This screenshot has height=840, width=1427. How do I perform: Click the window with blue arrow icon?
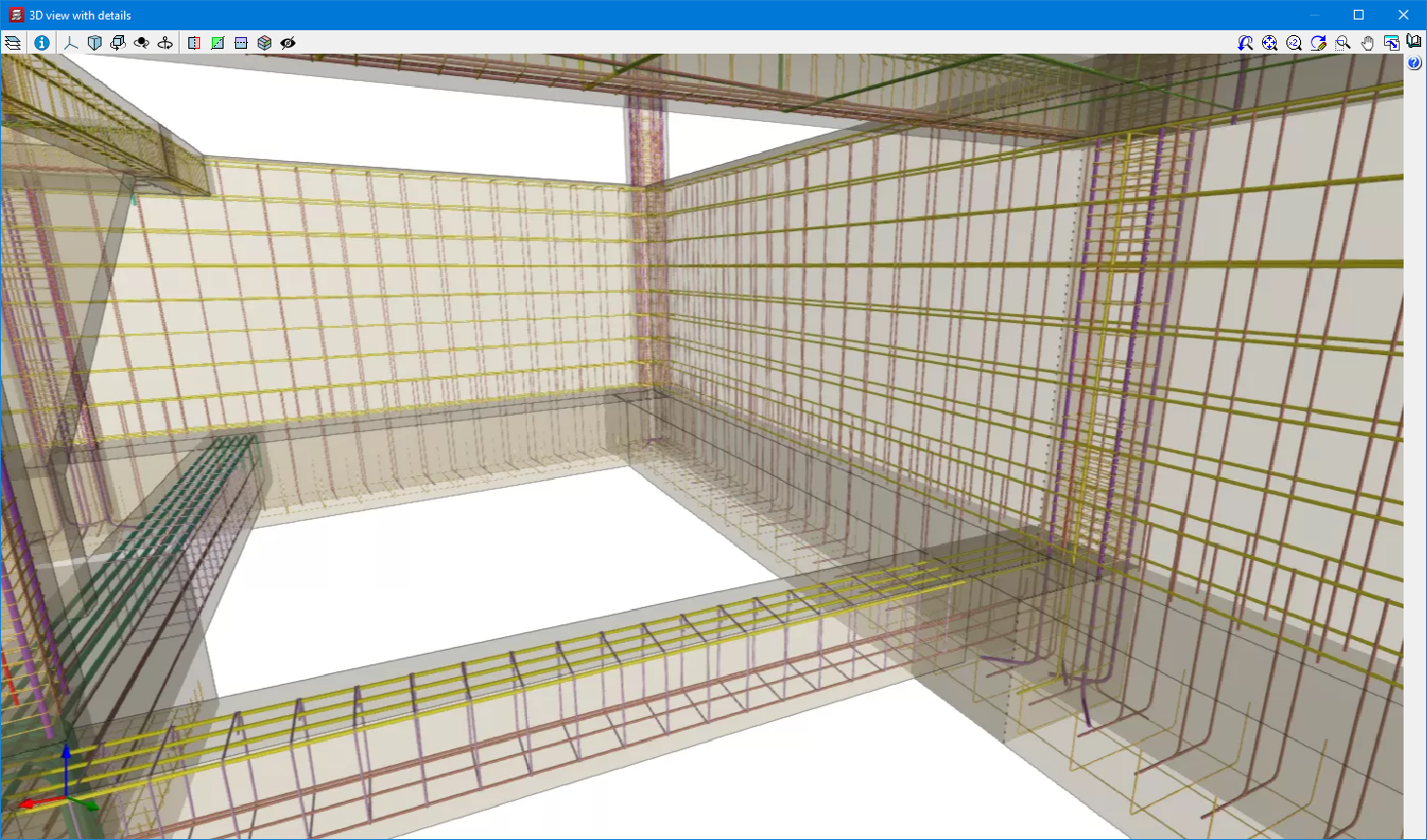click(1392, 43)
